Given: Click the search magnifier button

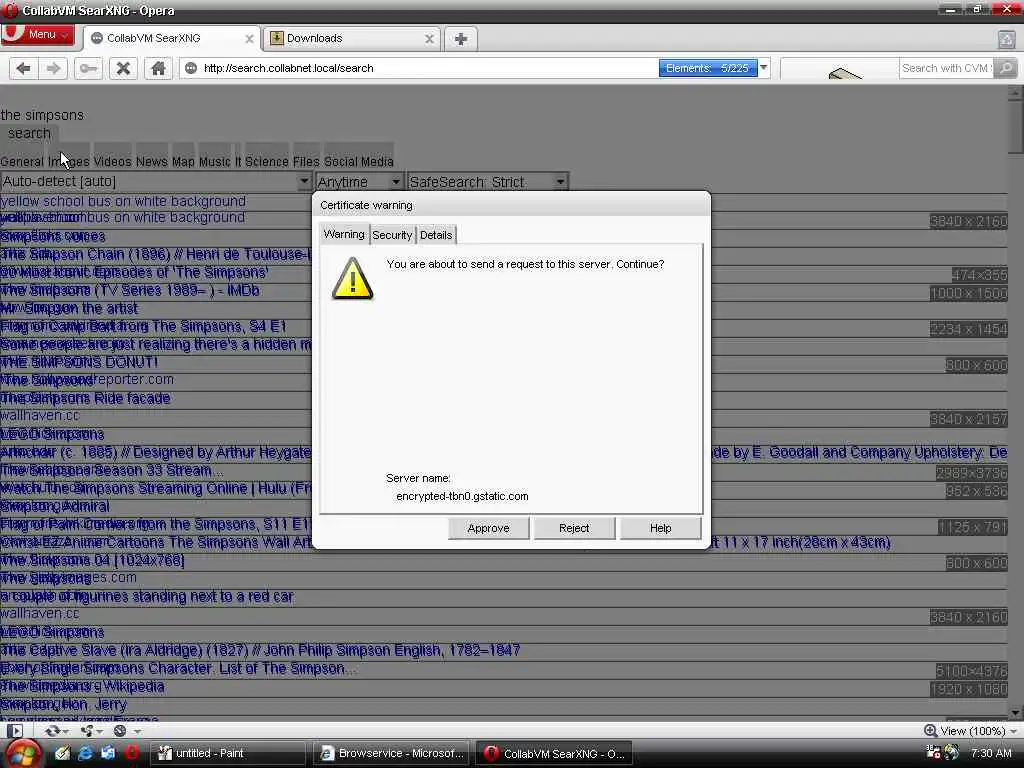Looking at the screenshot, I should [x=1006, y=68].
